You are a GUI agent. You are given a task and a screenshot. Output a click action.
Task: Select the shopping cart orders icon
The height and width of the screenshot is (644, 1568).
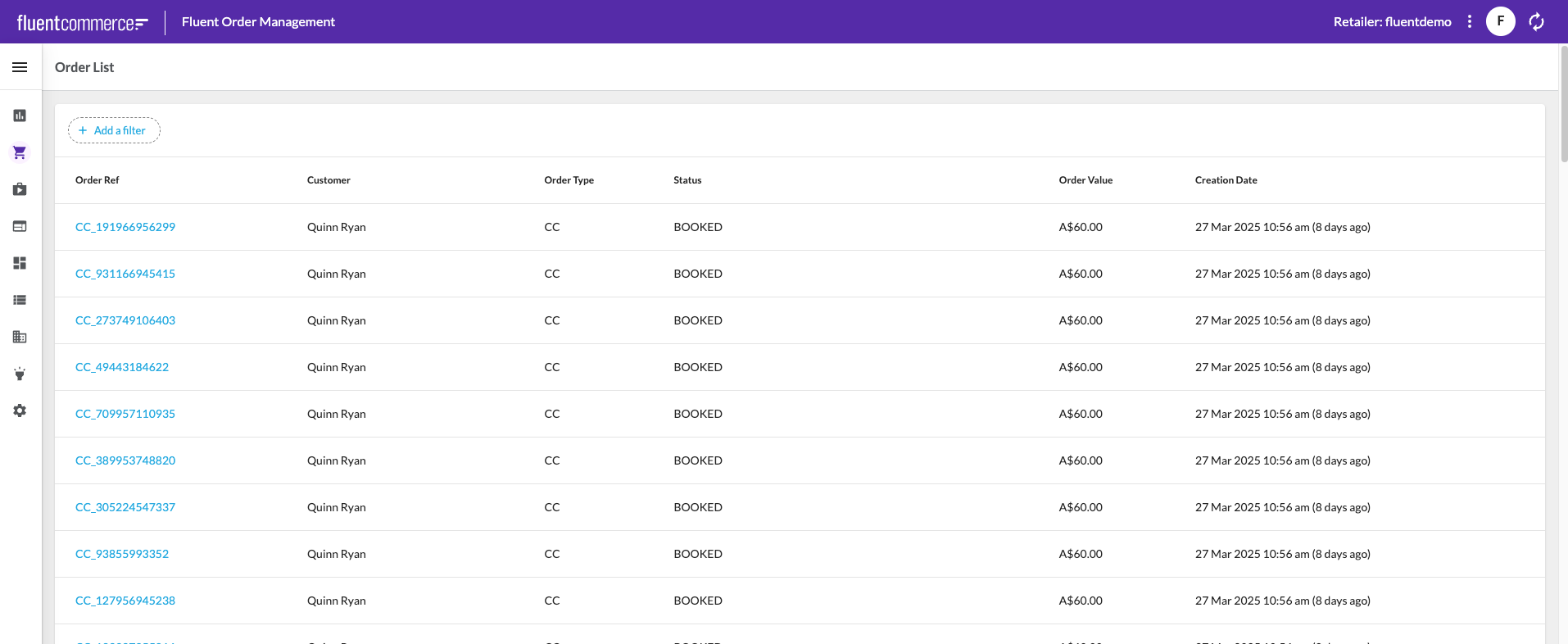click(20, 152)
